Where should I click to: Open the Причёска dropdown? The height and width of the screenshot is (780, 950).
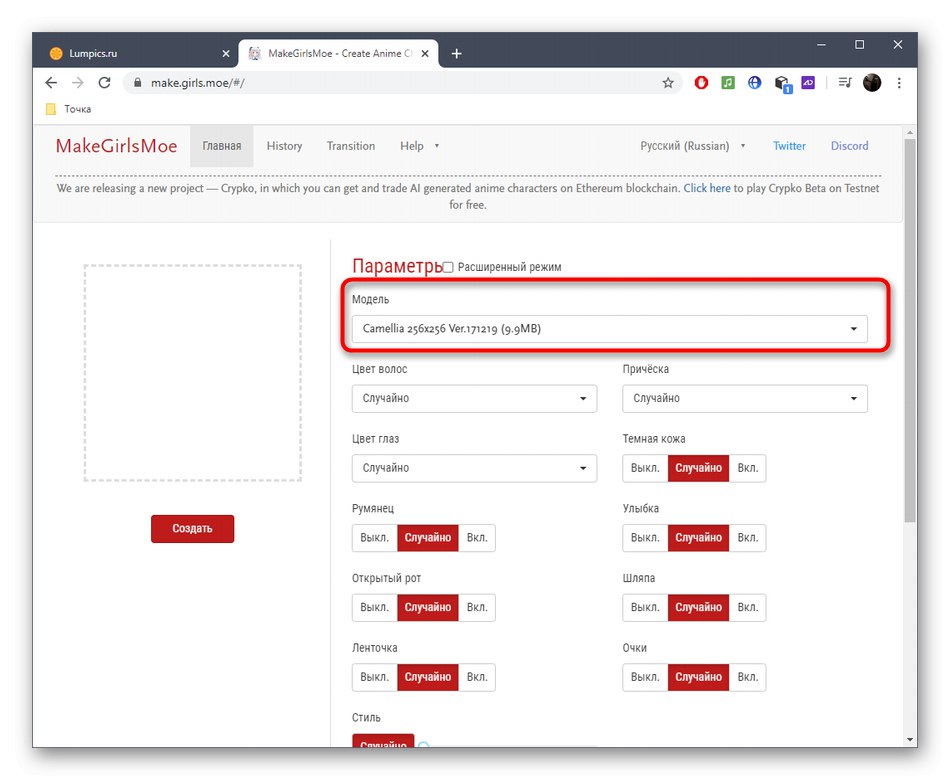point(745,399)
